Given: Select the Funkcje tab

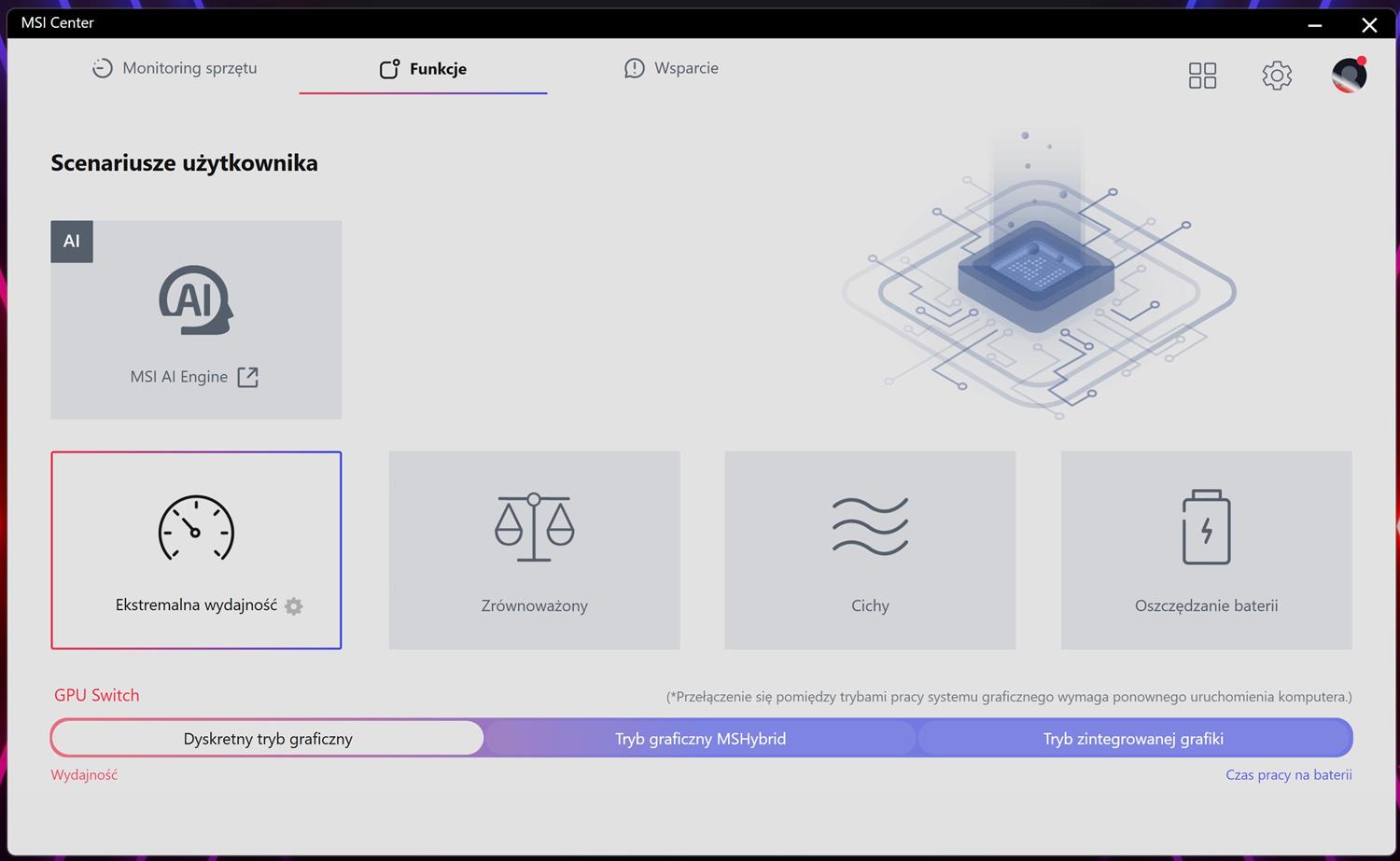Looking at the screenshot, I should (423, 69).
